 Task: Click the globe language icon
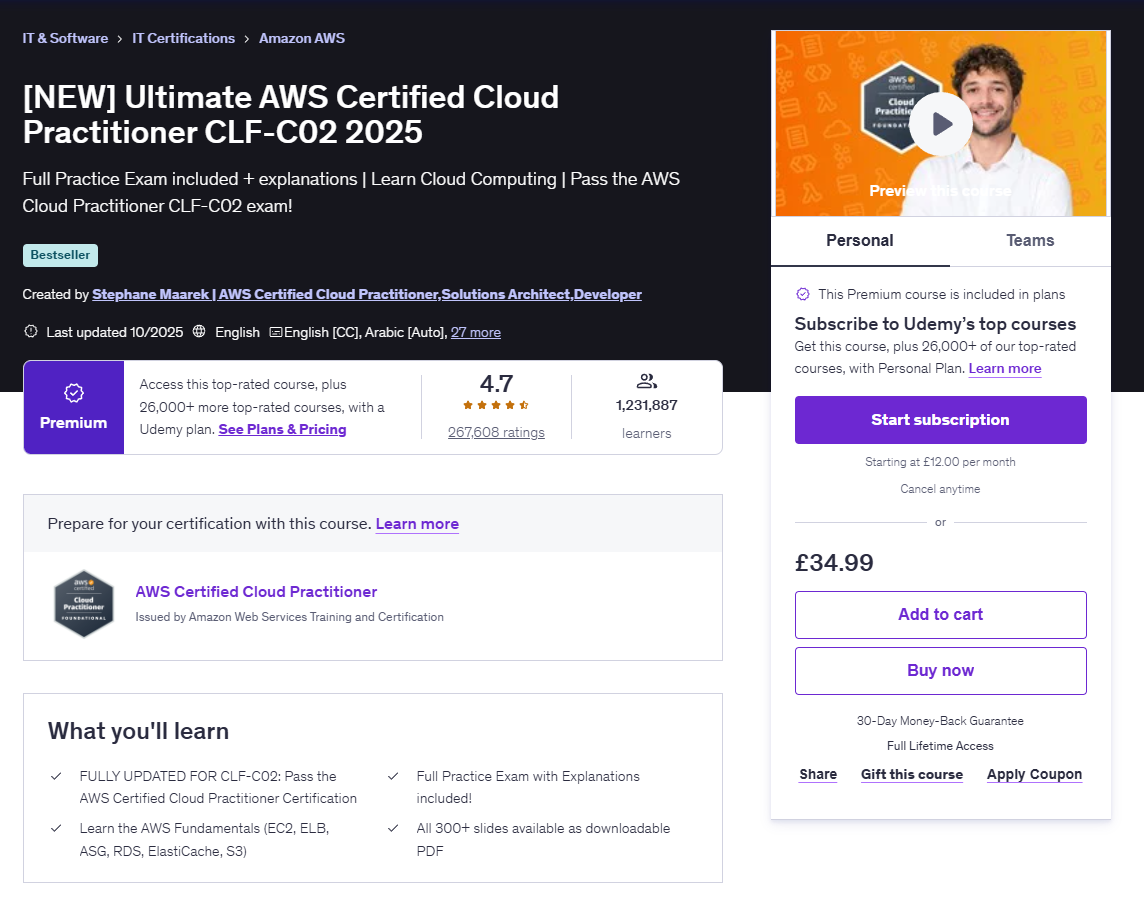(x=198, y=331)
